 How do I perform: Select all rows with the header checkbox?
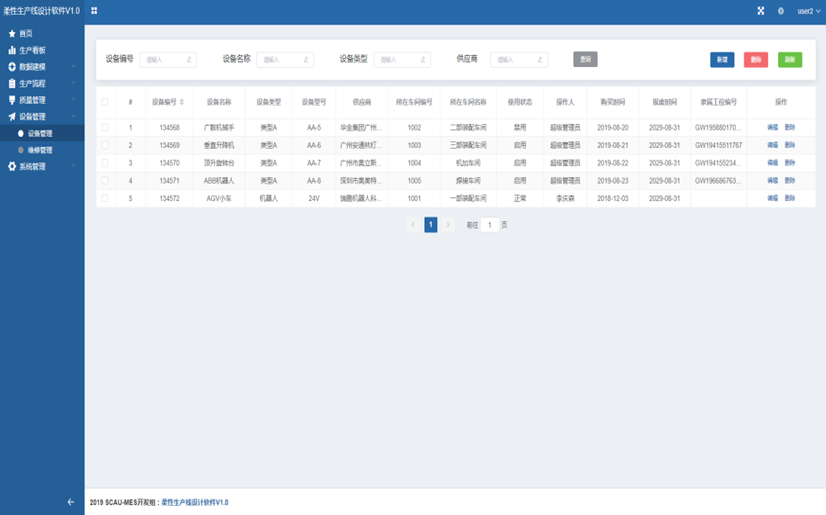[105, 101]
